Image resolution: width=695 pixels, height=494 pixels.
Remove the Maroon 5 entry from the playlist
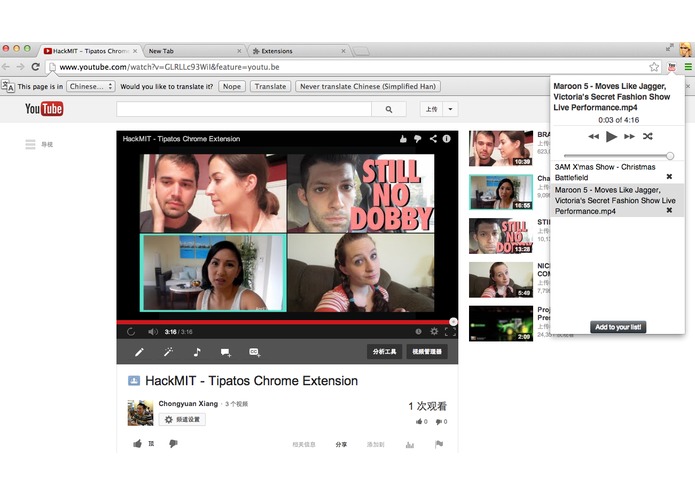(x=669, y=210)
